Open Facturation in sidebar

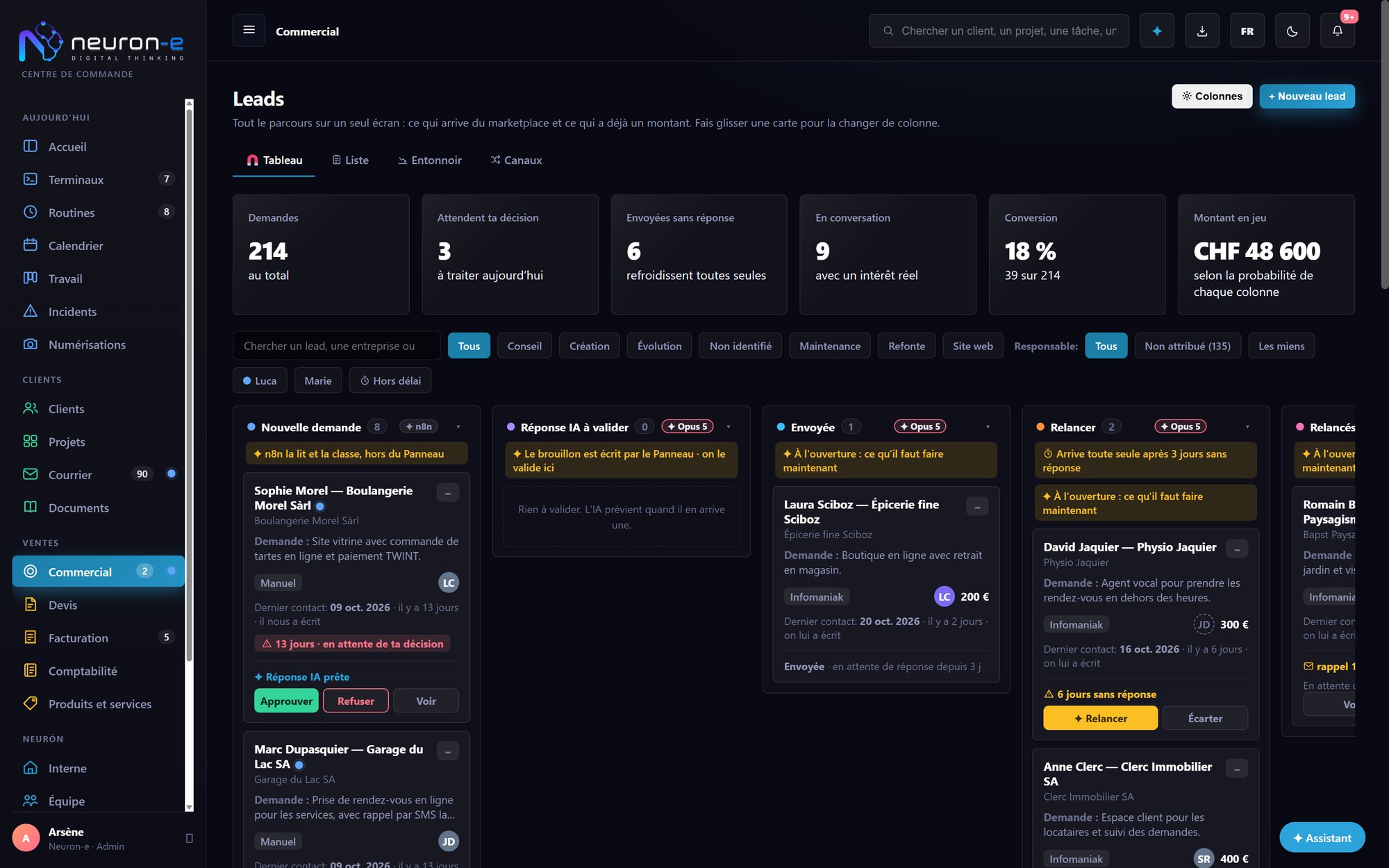(x=98, y=637)
